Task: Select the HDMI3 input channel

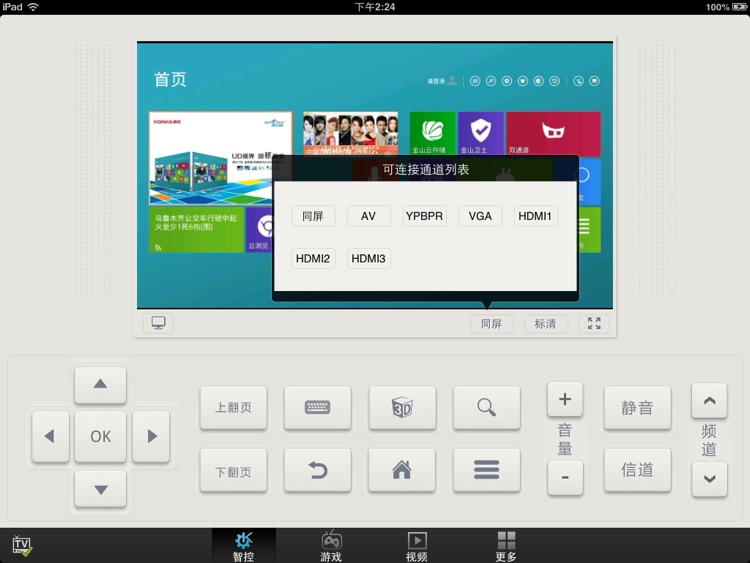Action: tap(368, 258)
